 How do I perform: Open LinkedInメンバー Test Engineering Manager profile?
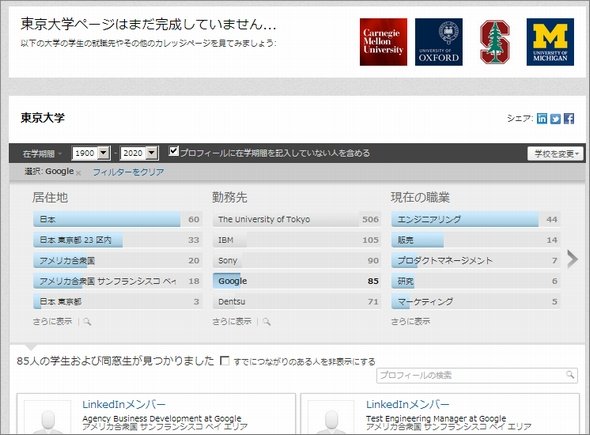pos(408,405)
